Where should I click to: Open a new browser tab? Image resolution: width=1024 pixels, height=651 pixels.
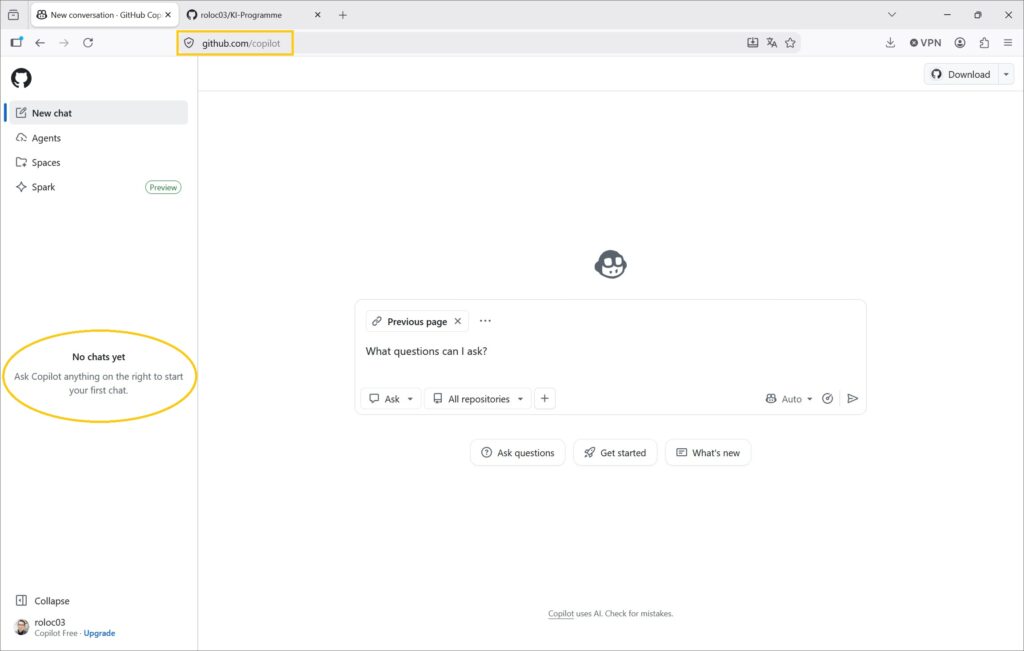pos(343,14)
